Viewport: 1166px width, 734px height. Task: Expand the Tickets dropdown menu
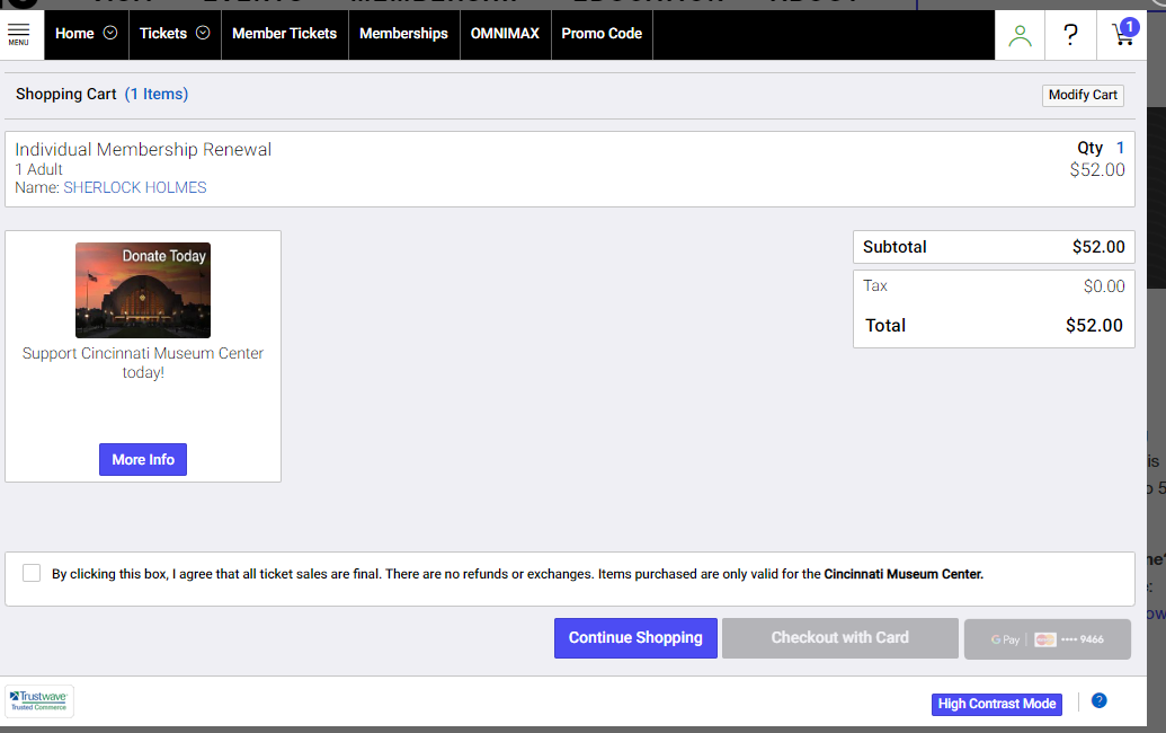tap(174, 33)
